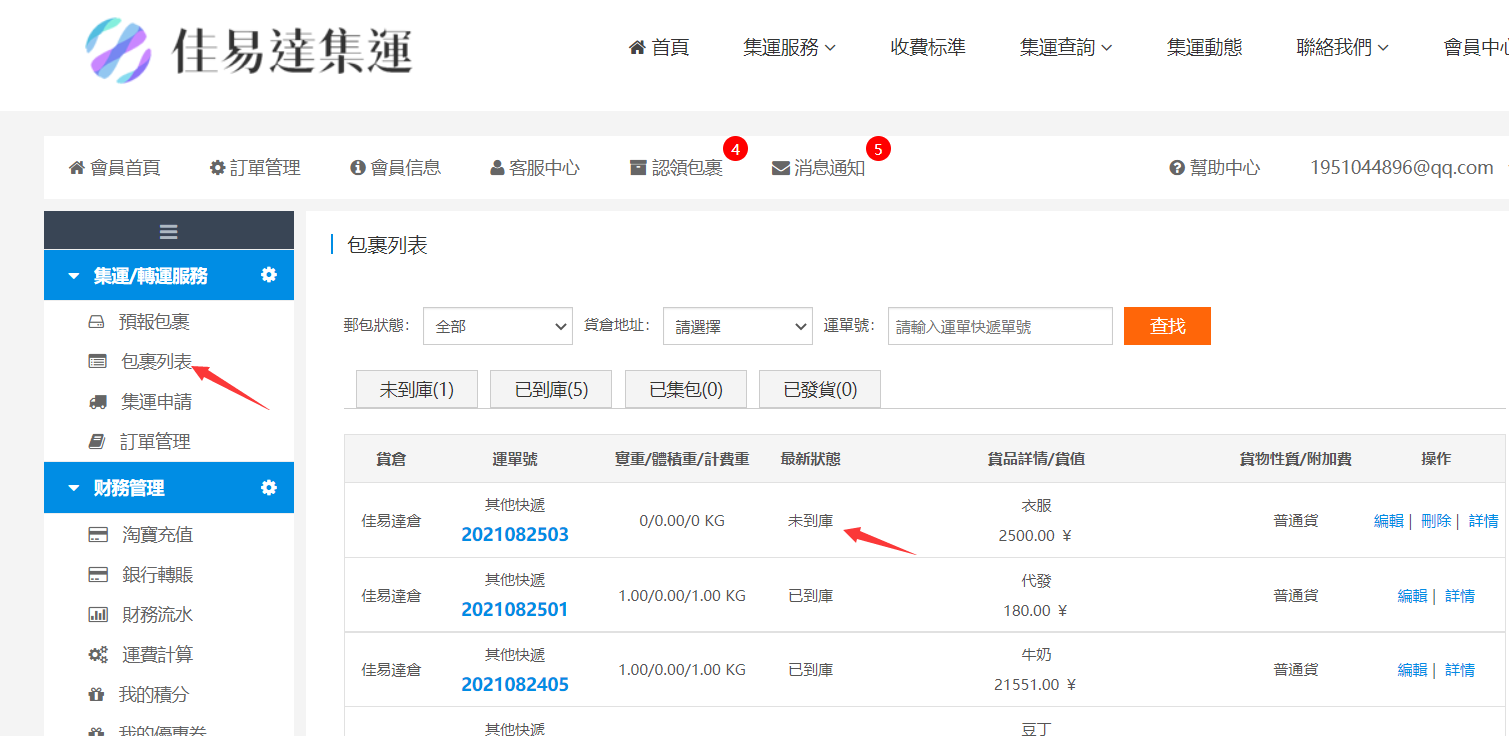The image size is (1509, 736).
Task: Click the orange 查找 button
Action: pyautogui.click(x=1167, y=326)
